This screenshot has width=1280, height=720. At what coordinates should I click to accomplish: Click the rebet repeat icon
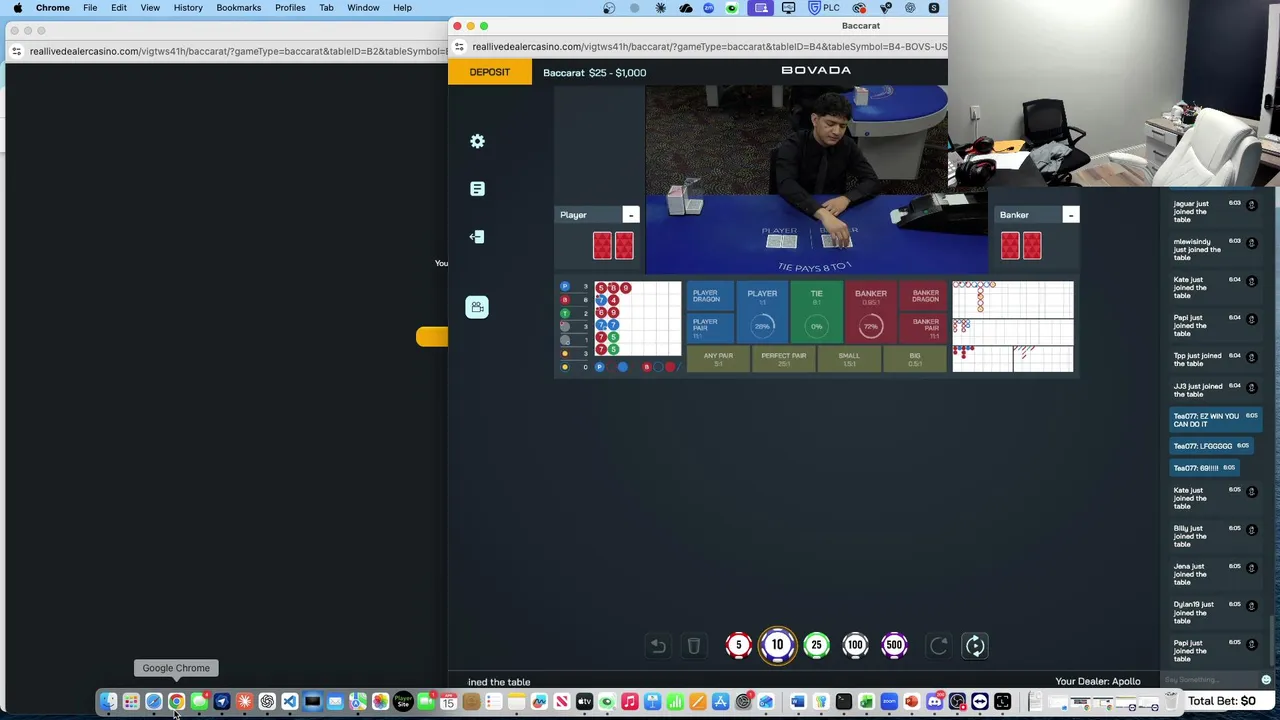(x=975, y=646)
